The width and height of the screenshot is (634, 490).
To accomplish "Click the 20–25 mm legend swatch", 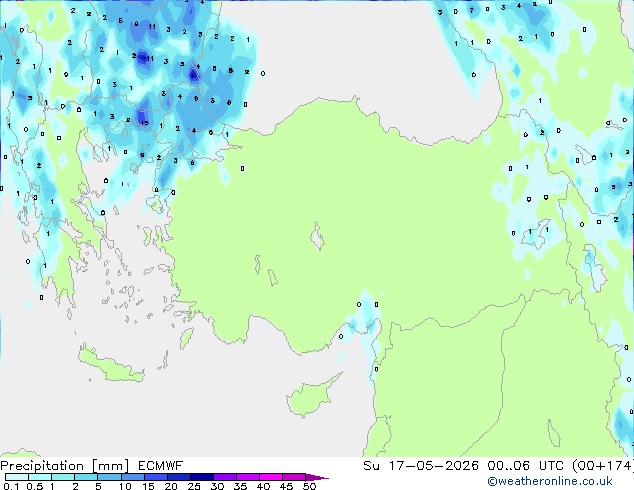I will [178, 477].
